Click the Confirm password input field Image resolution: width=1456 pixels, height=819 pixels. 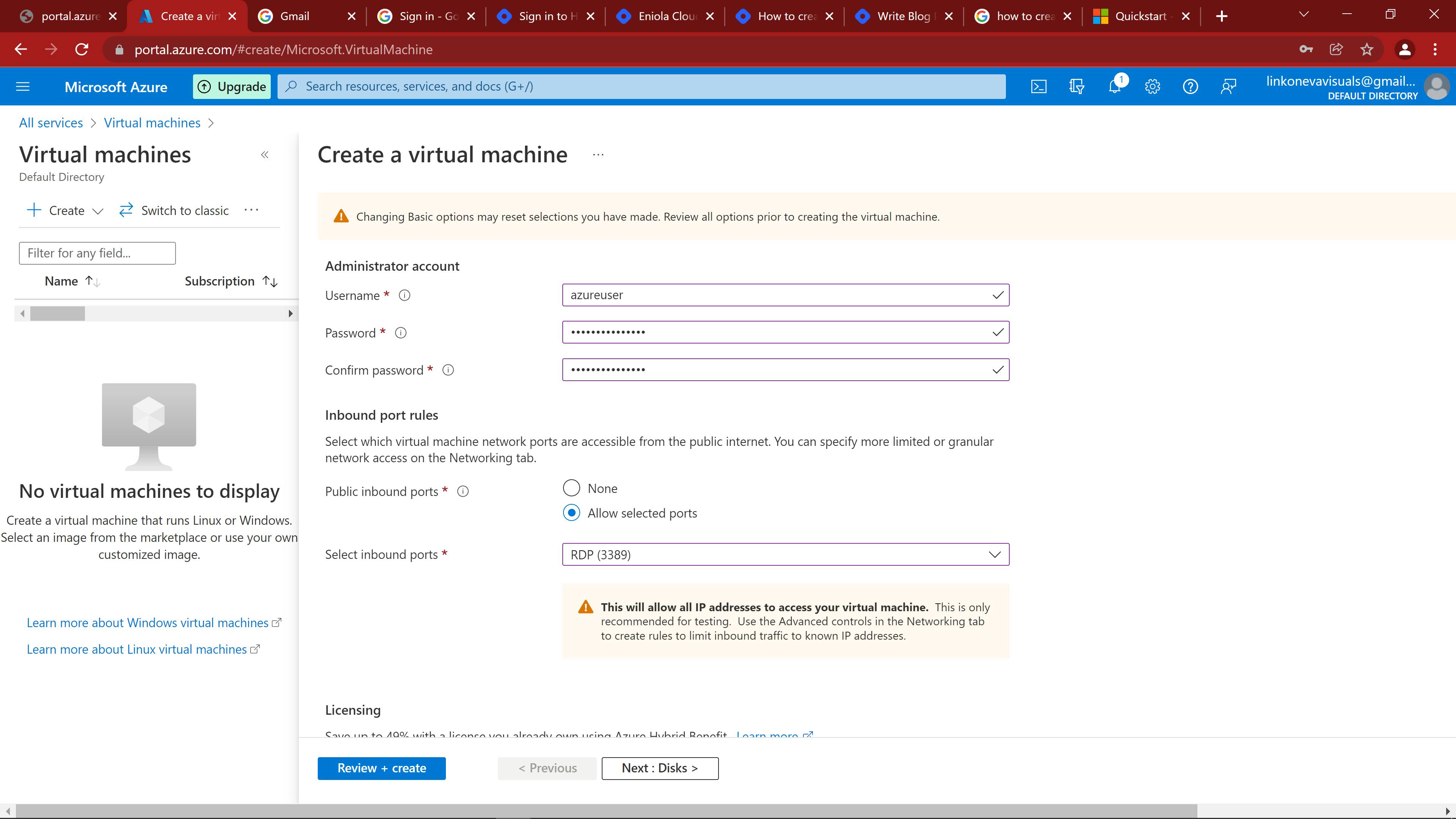click(x=786, y=370)
